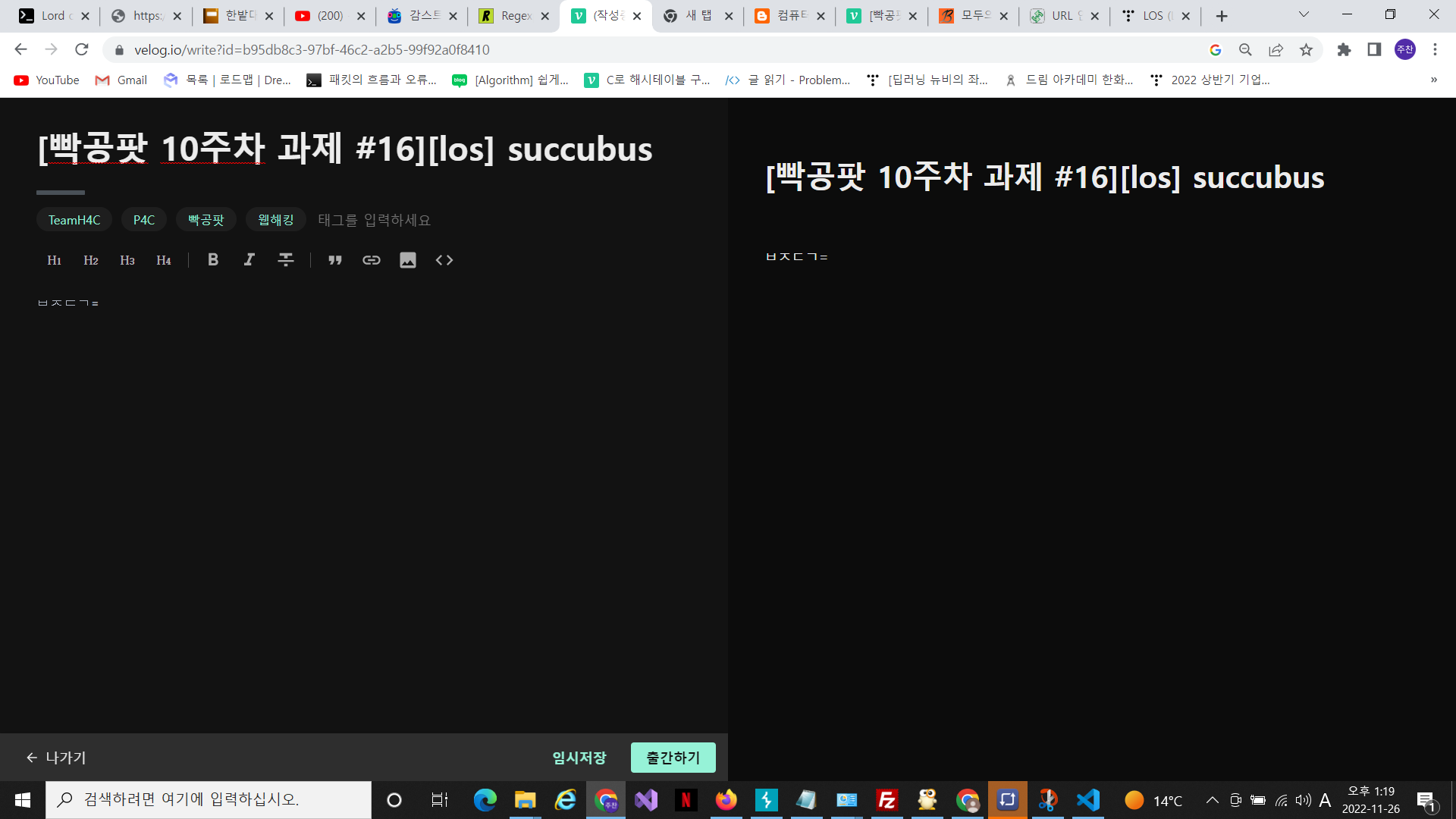The height and width of the screenshot is (819, 1456).
Task: Save draft with 임시저장
Action: (x=579, y=758)
